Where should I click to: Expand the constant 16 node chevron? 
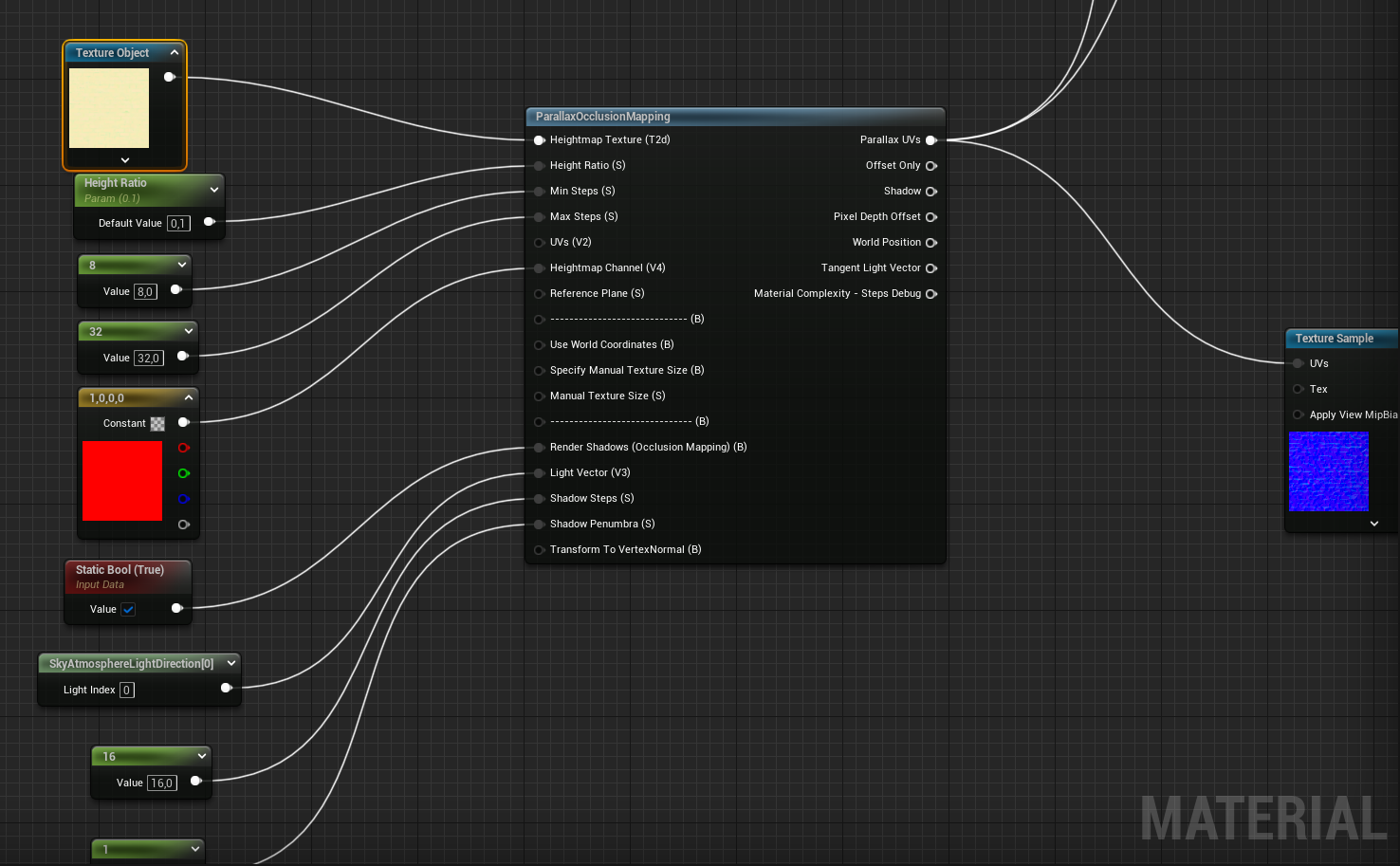point(202,756)
